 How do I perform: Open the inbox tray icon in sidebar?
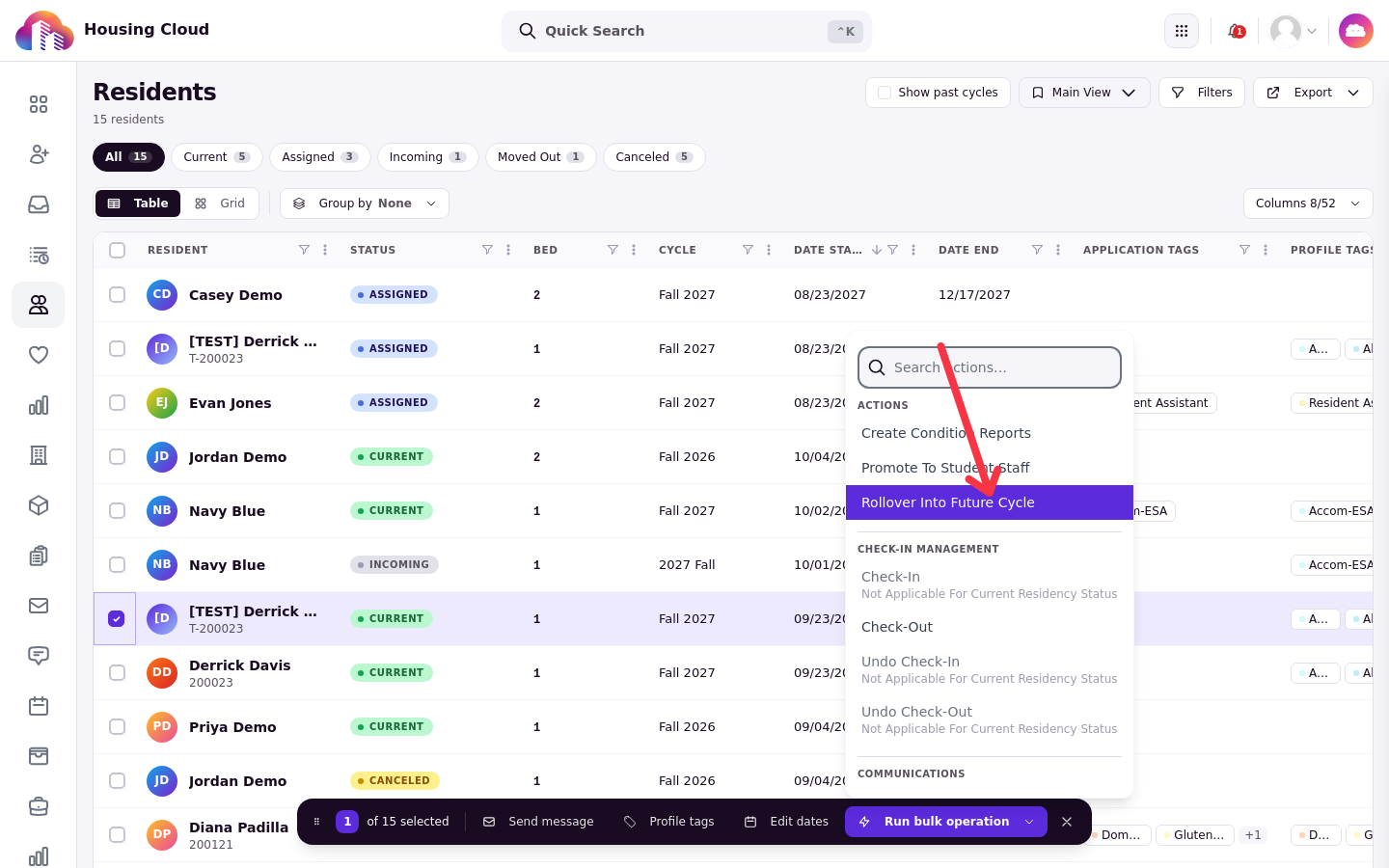pos(39,204)
